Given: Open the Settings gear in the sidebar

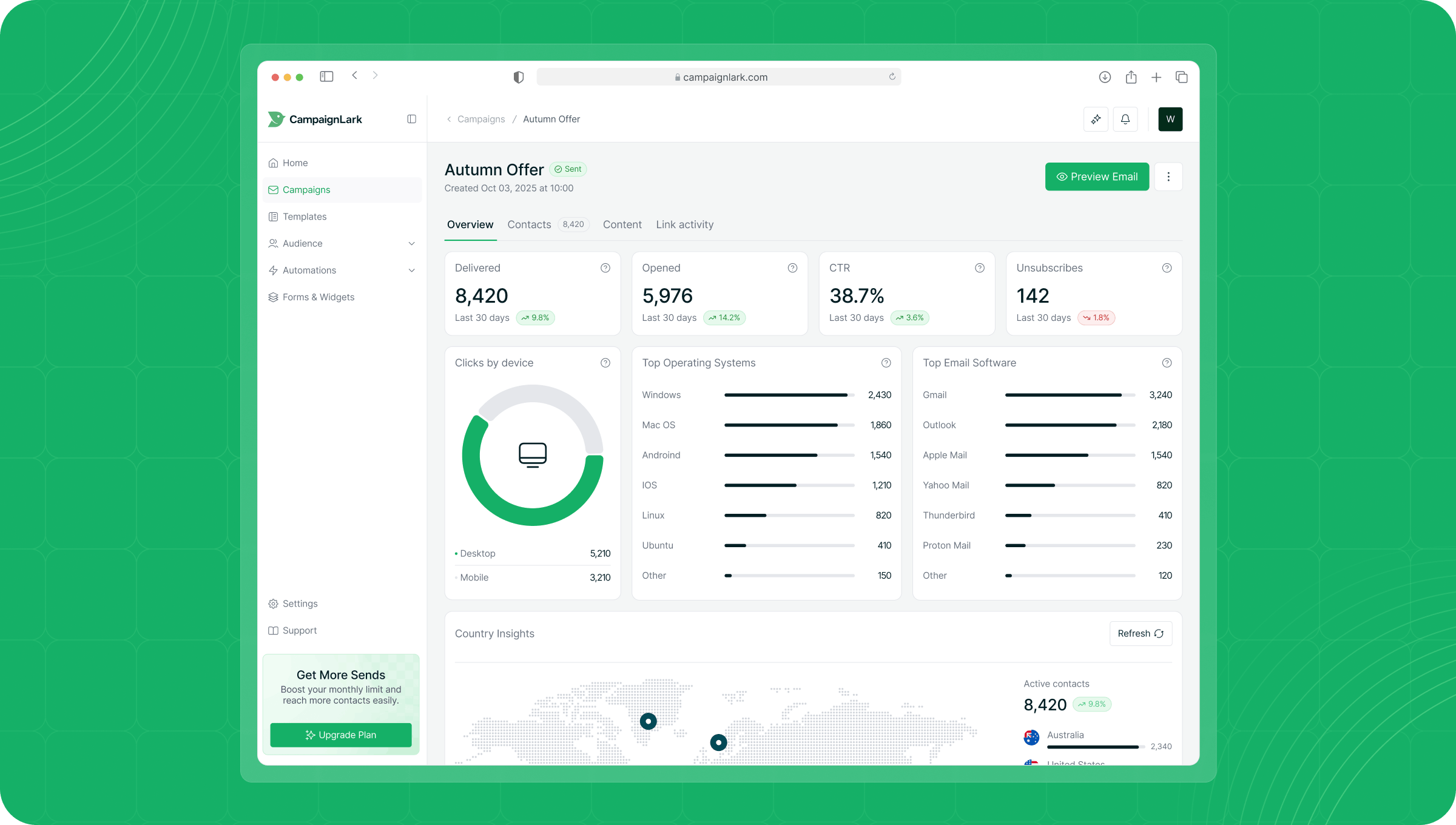Looking at the screenshot, I should [x=274, y=604].
